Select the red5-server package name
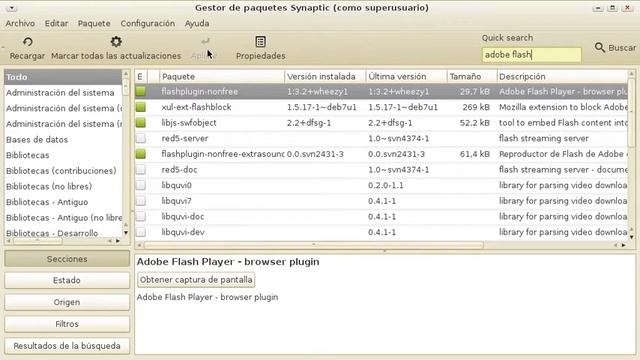This screenshot has height=360, width=640. tap(185, 138)
